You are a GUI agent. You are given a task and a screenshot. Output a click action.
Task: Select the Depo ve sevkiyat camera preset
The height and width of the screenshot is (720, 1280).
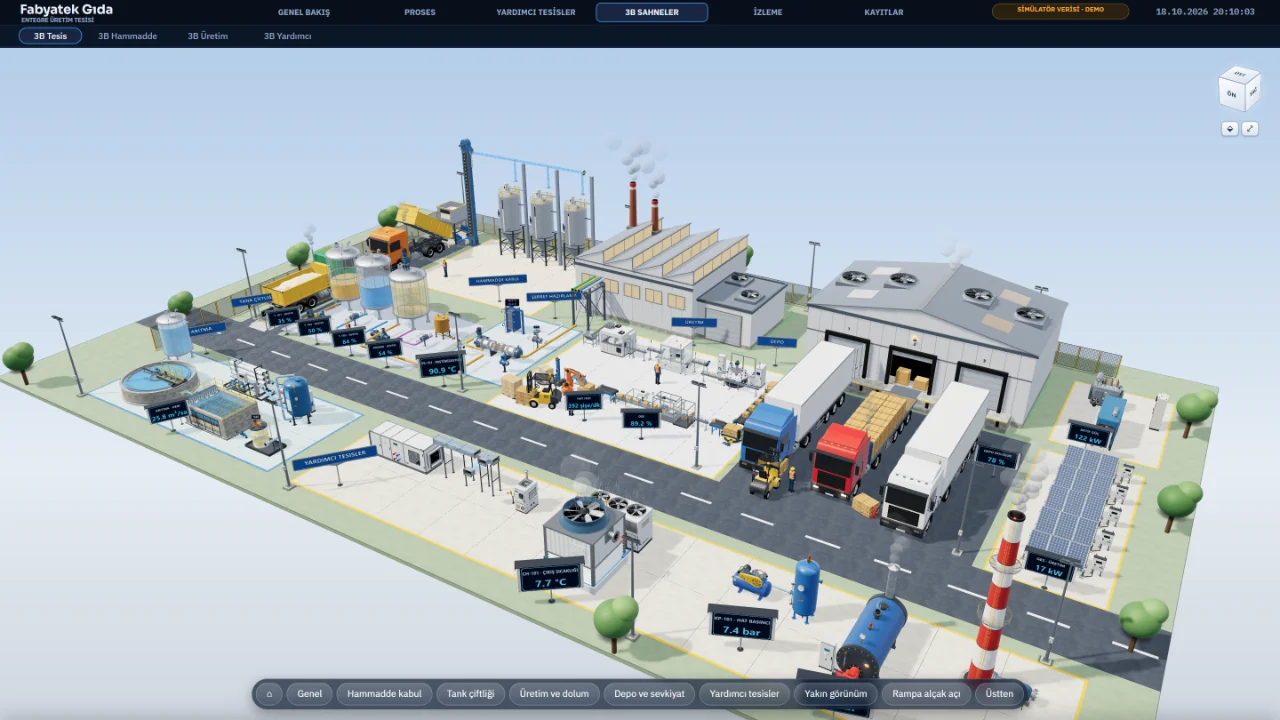[x=649, y=694]
